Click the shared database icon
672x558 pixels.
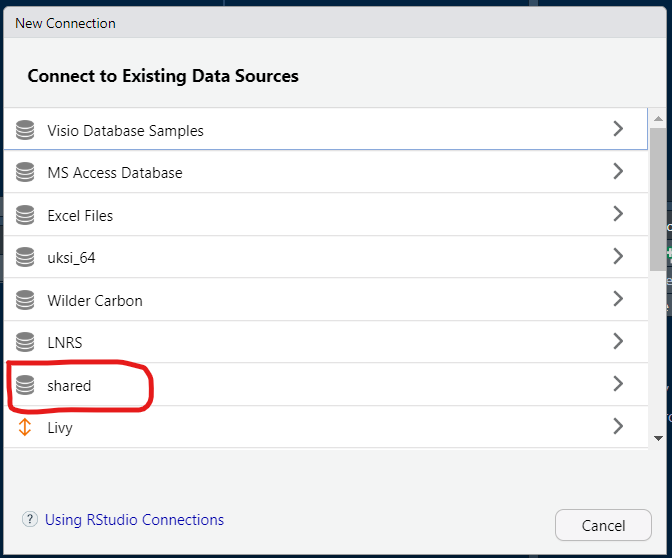[25, 384]
